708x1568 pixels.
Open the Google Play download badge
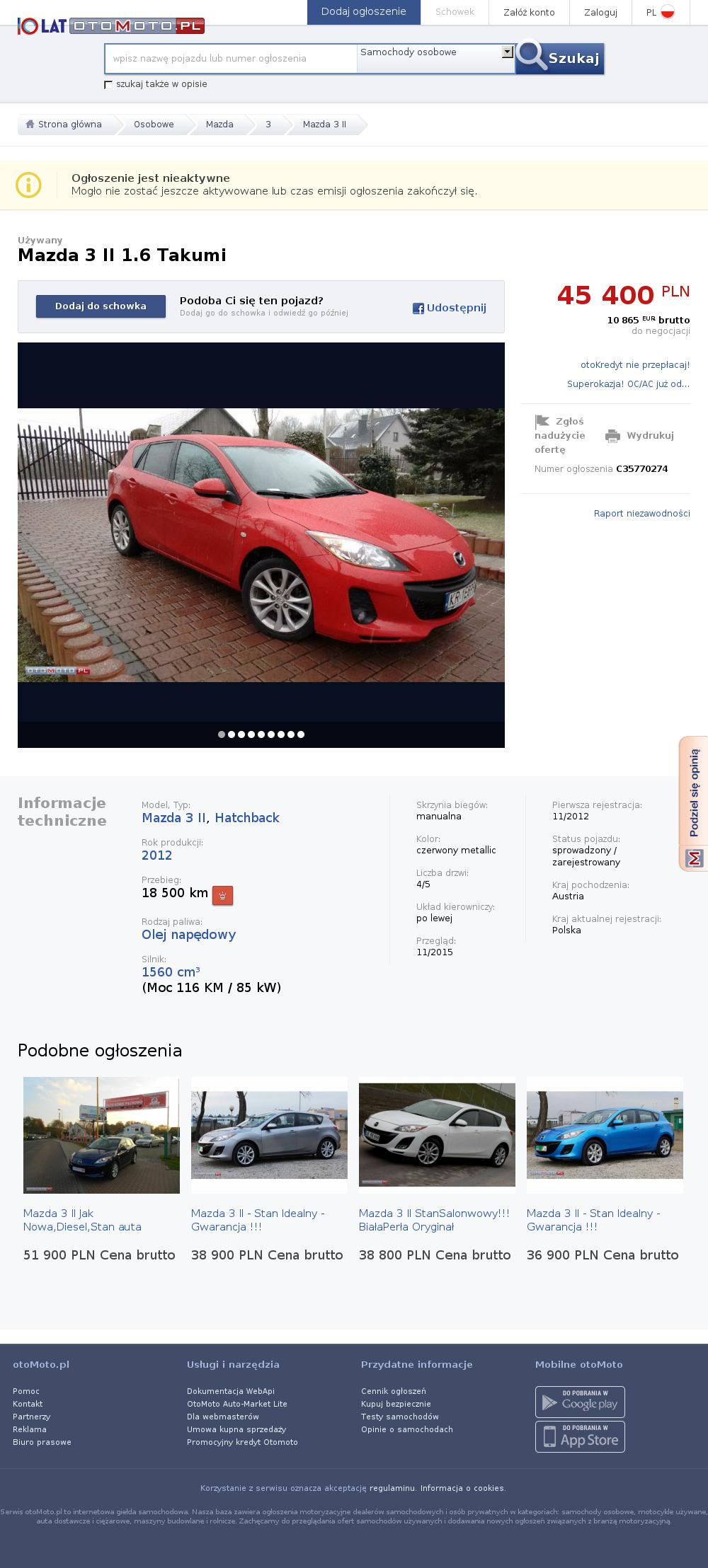580,1402
